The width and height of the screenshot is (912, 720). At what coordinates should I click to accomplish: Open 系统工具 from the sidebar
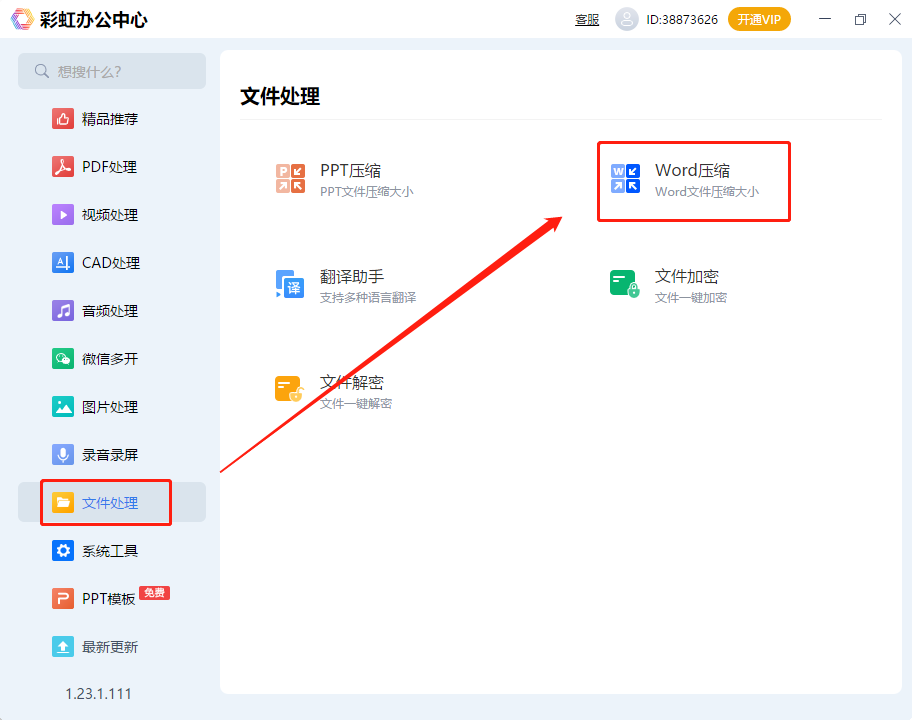pyautogui.click(x=112, y=551)
